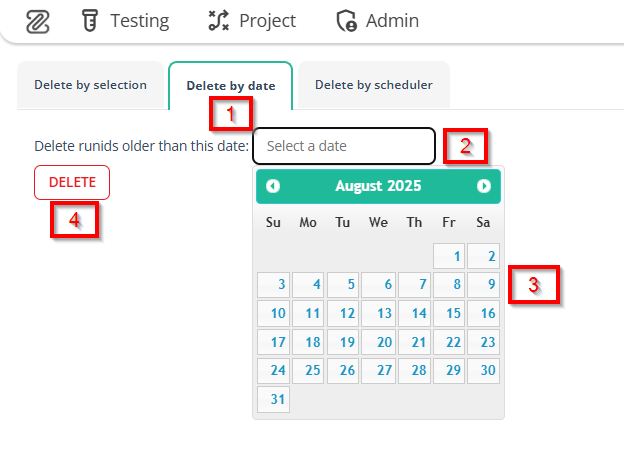Open the Delete by scheduler tab

pyautogui.click(x=373, y=85)
